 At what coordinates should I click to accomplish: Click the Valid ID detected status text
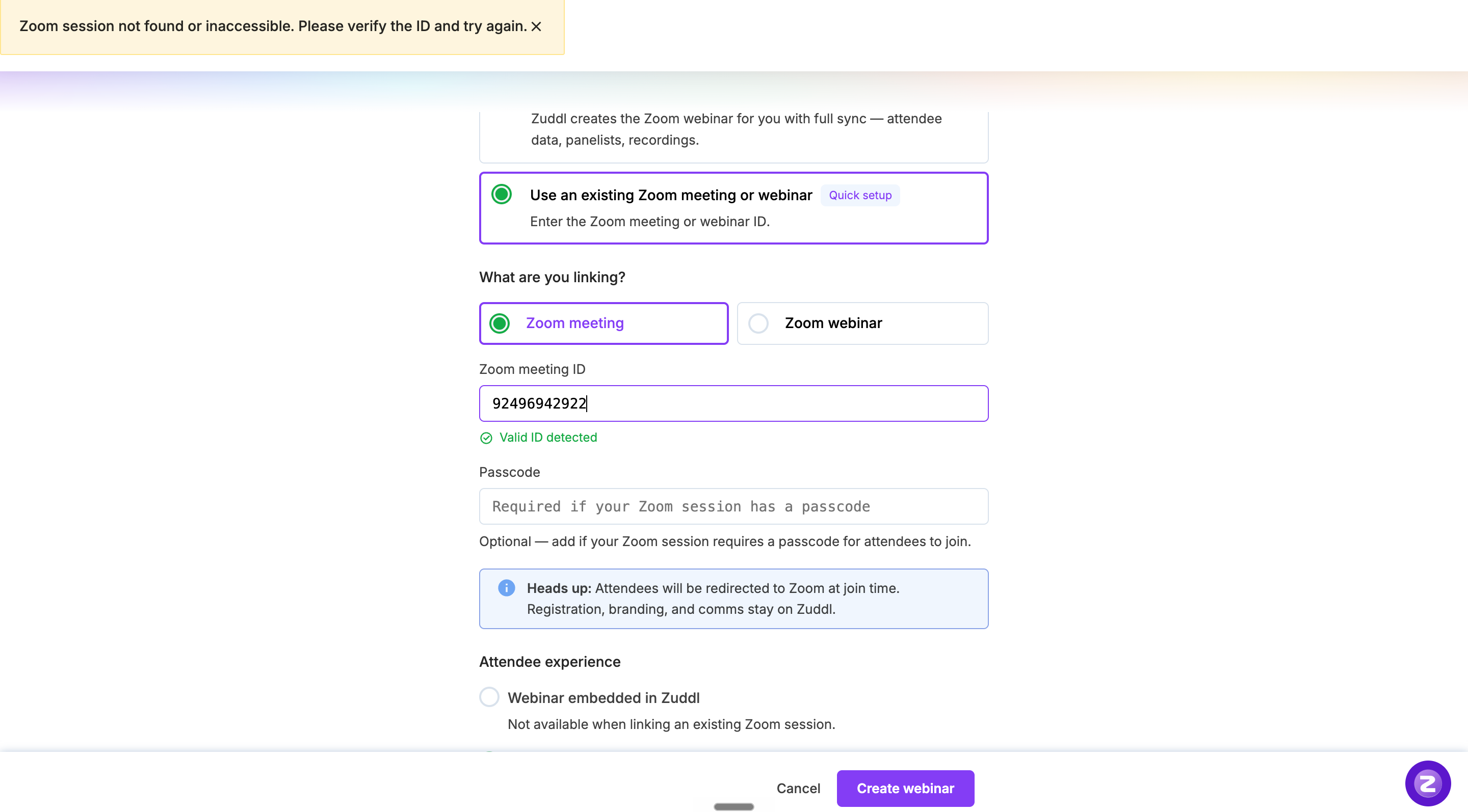pos(548,437)
